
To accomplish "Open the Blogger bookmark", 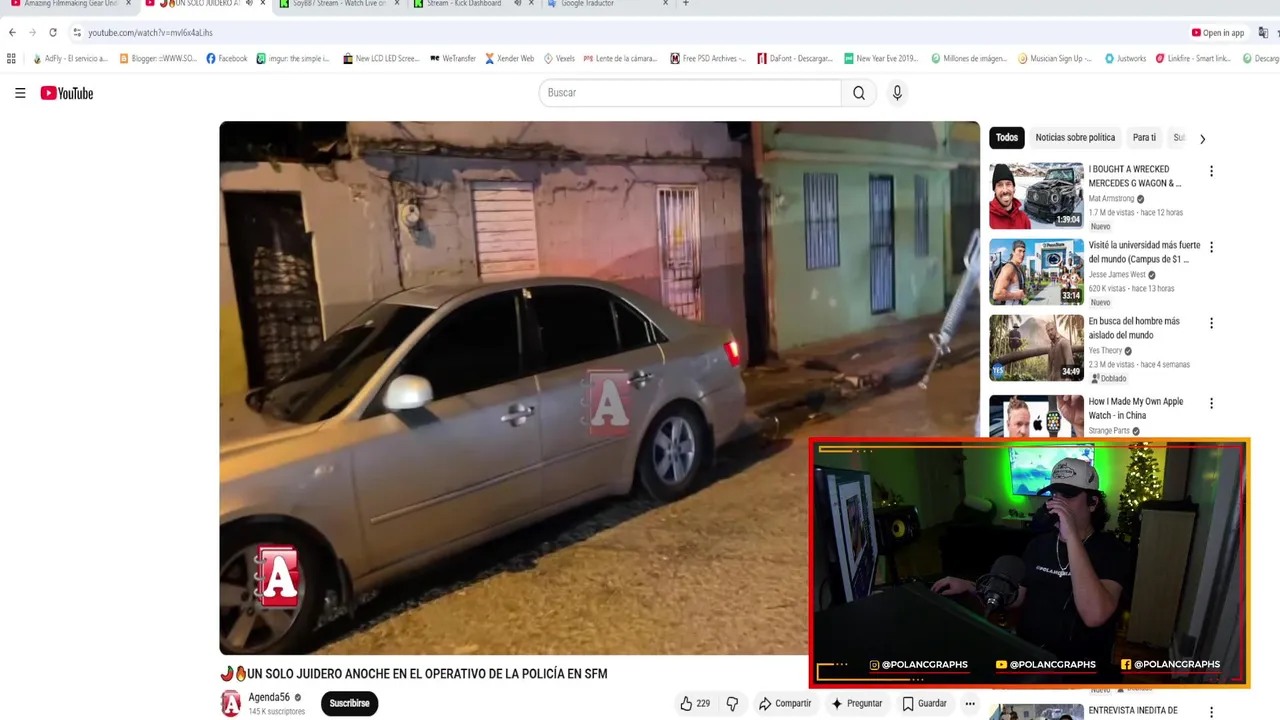I will point(158,58).
